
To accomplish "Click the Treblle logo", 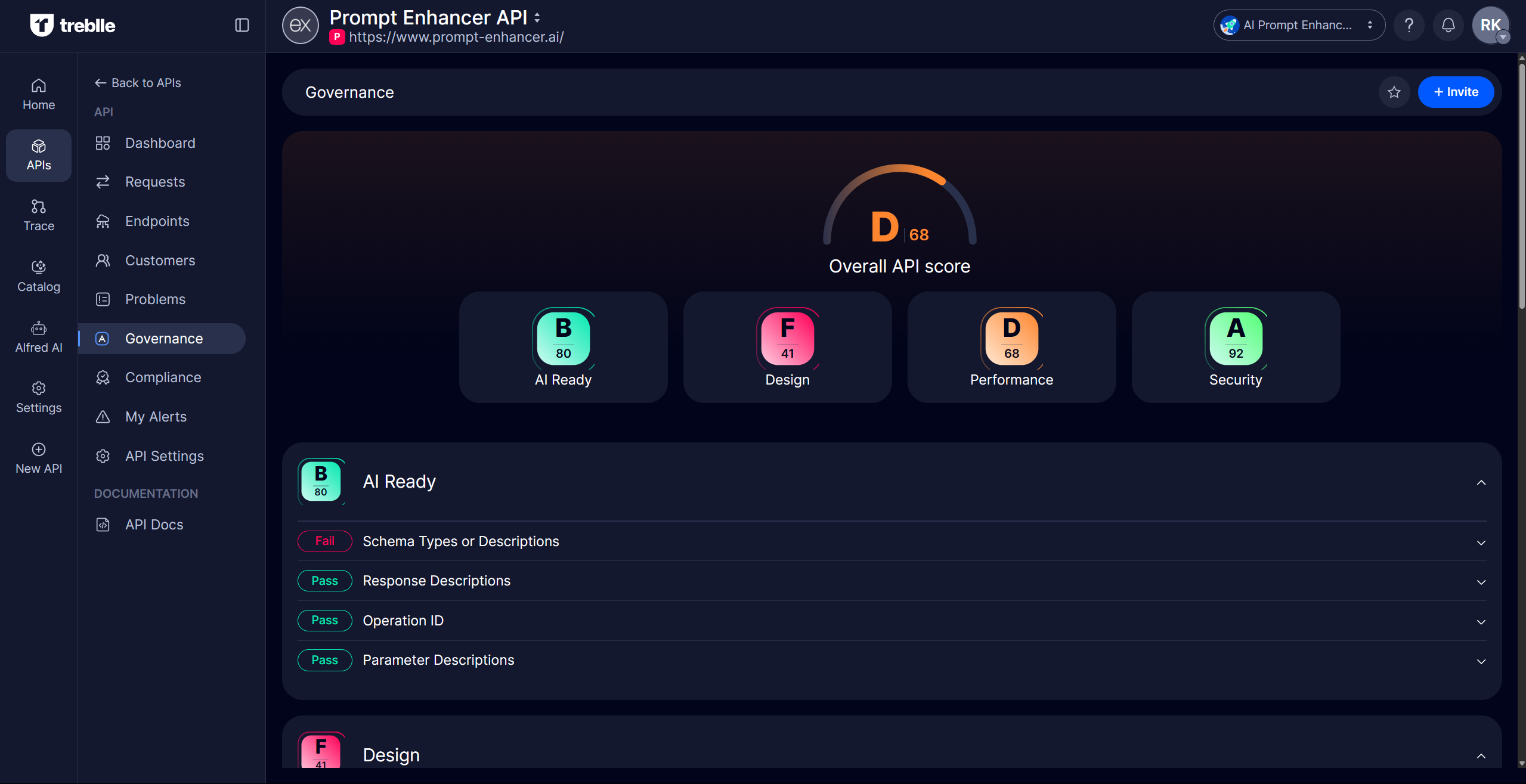I will 72,25.
